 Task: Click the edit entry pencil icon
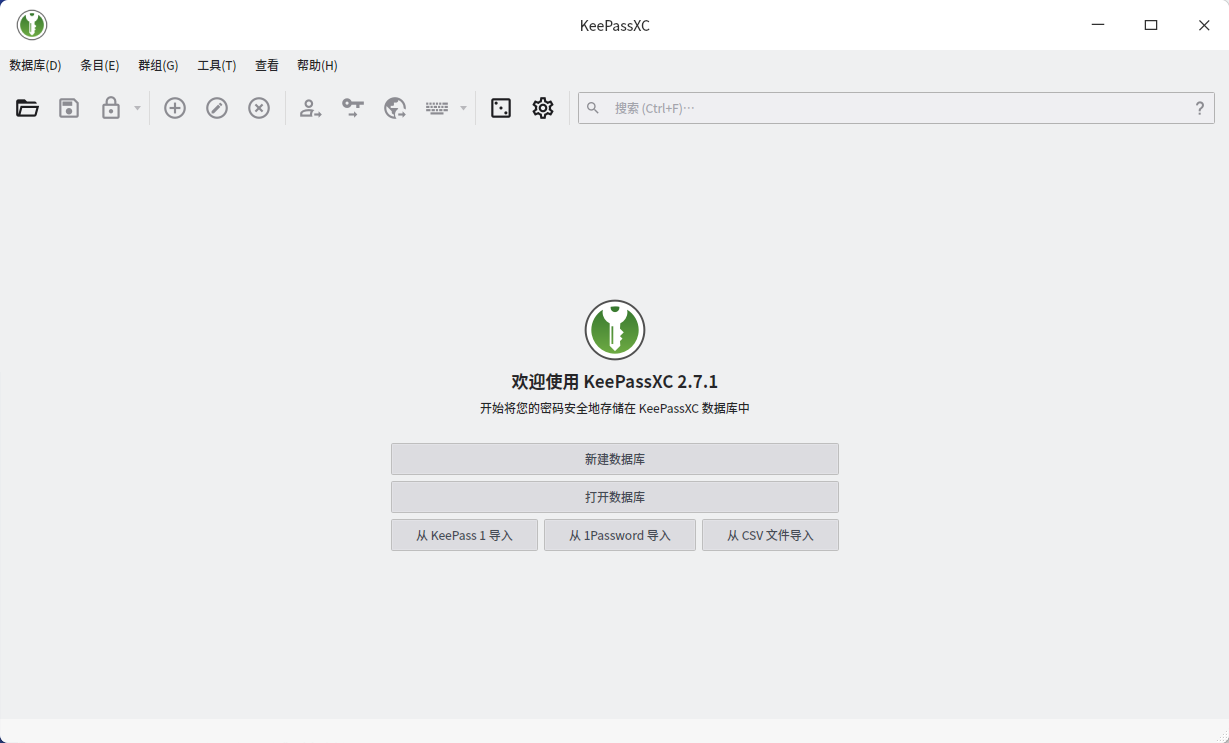coord(217,108)
